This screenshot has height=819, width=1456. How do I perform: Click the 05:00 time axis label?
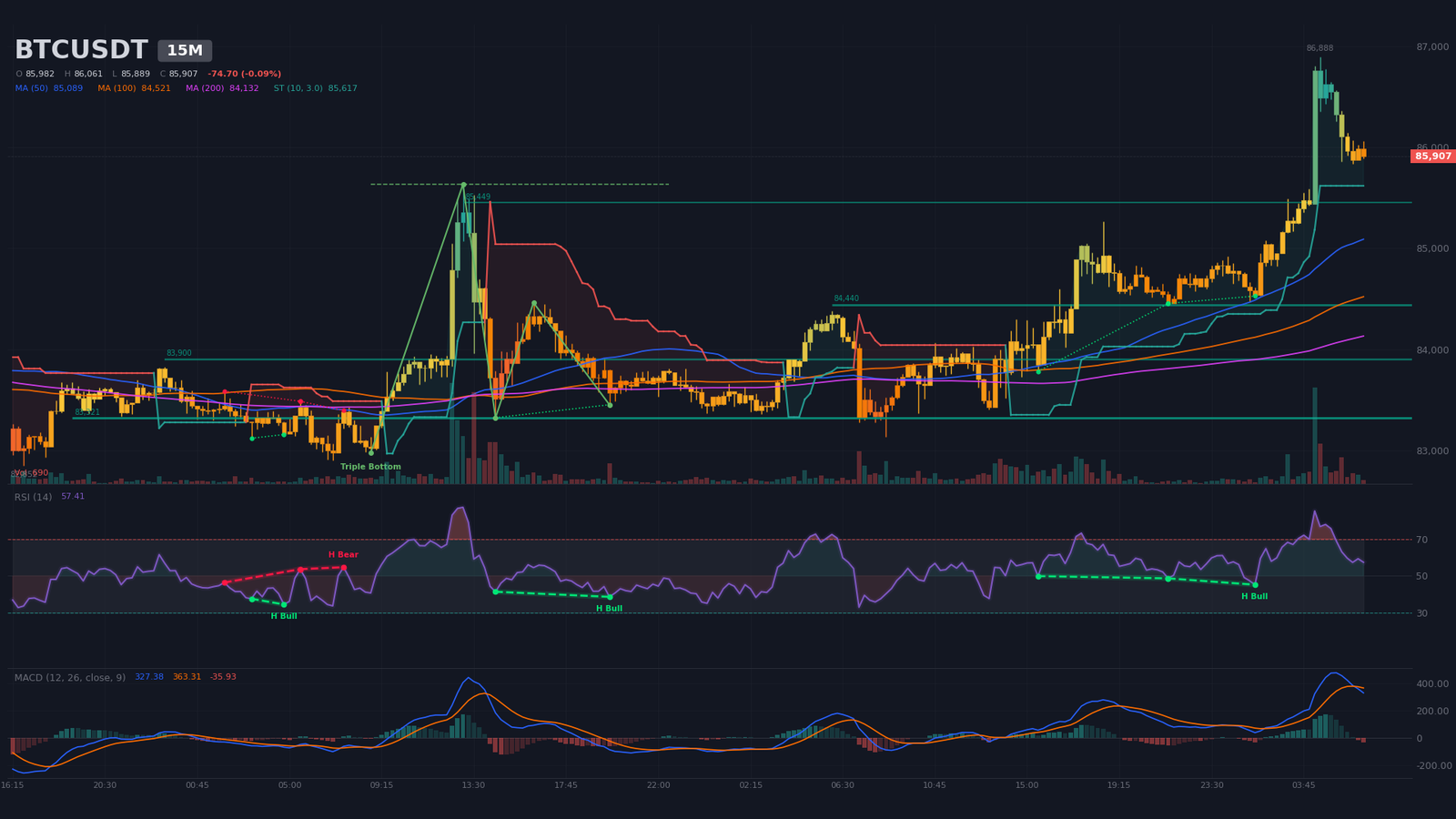click(x=289, y=785)
